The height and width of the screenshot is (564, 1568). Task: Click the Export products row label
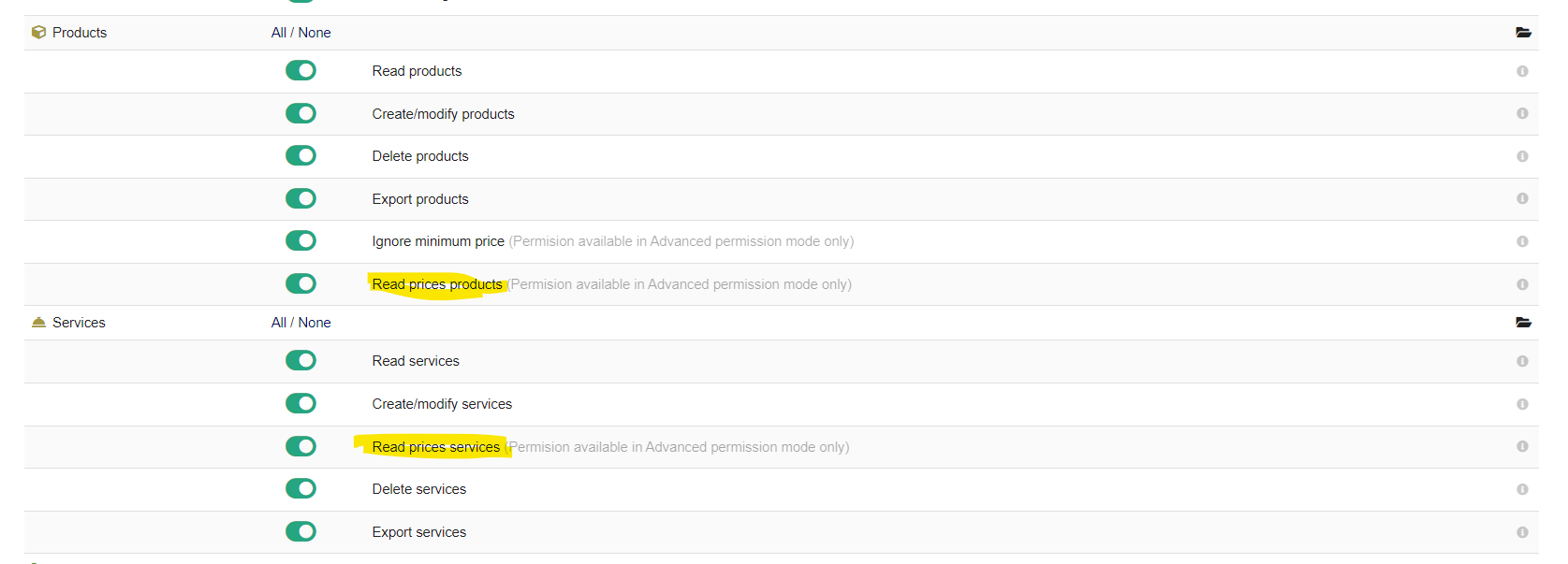click(x=419, y=198)
